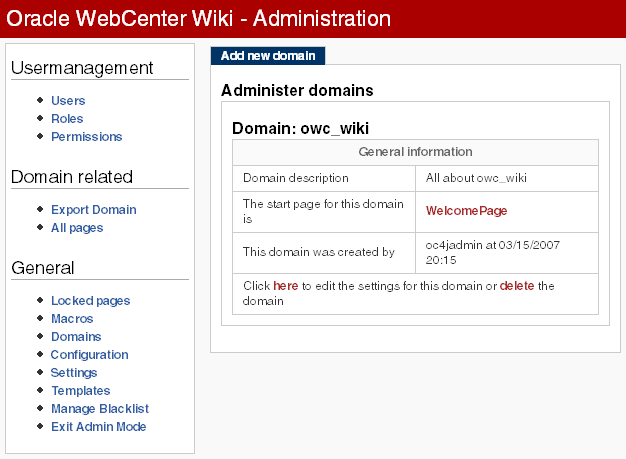Go to Templates page
This screenshot has width=626, height=459.
pyautogui.click(x=81, y=390)
